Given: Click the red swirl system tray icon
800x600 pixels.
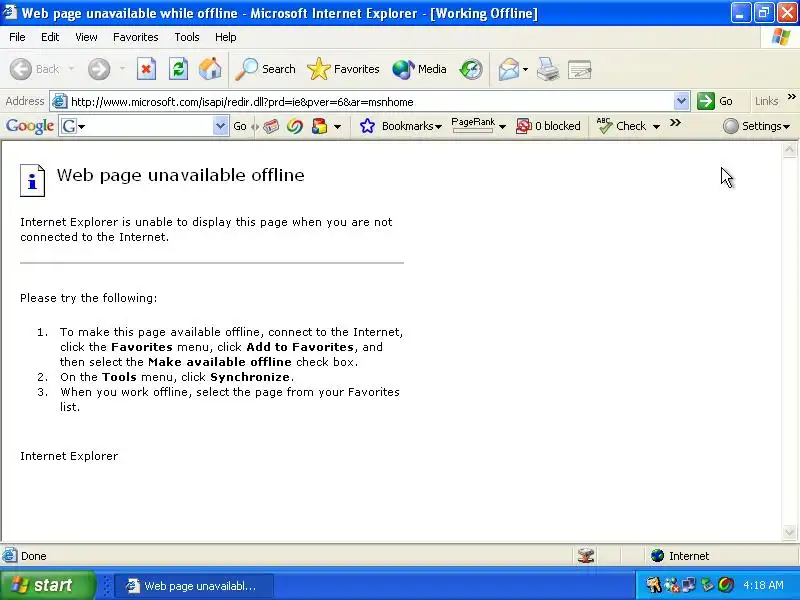Looking at the screenshot, I should [x=726, y=585].
